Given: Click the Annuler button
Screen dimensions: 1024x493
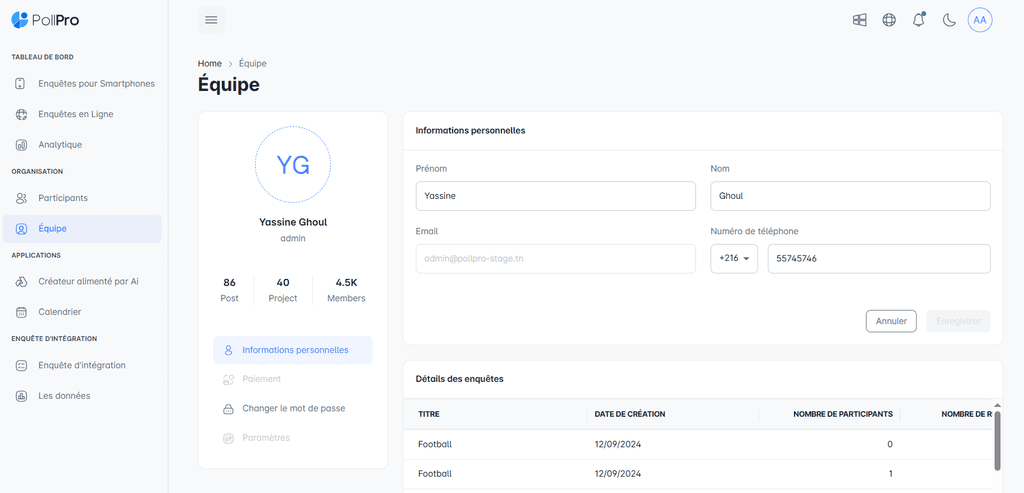Looking at the screenshot, I should coord(890,321).
